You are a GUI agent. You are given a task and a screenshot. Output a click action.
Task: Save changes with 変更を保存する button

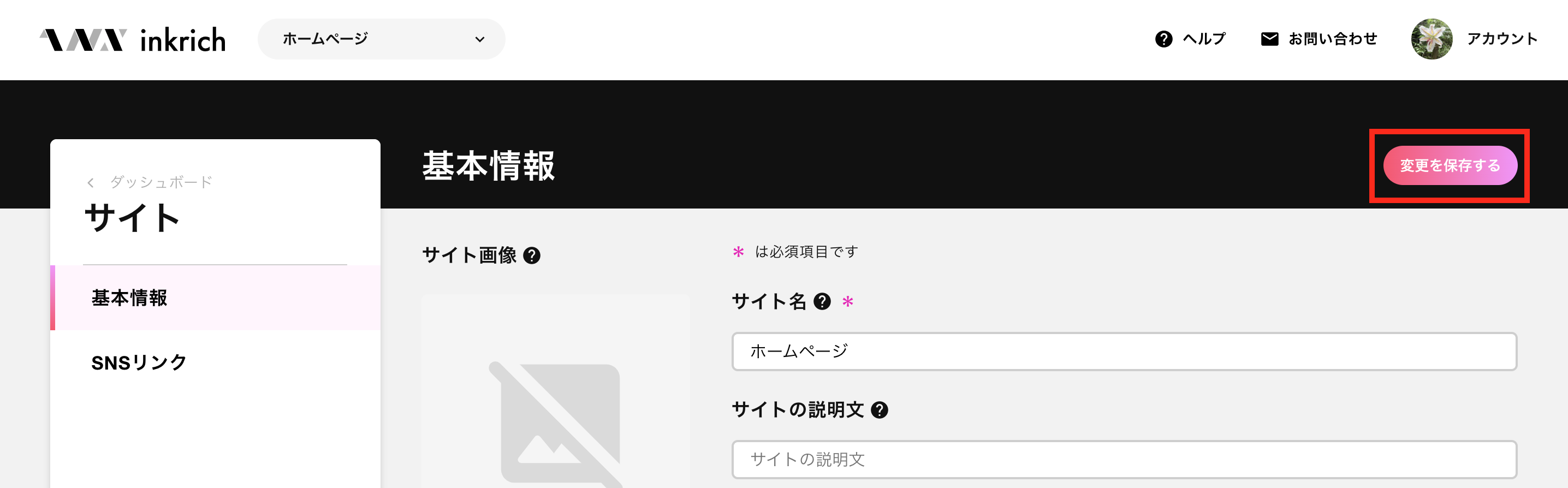pos(1450,165)
